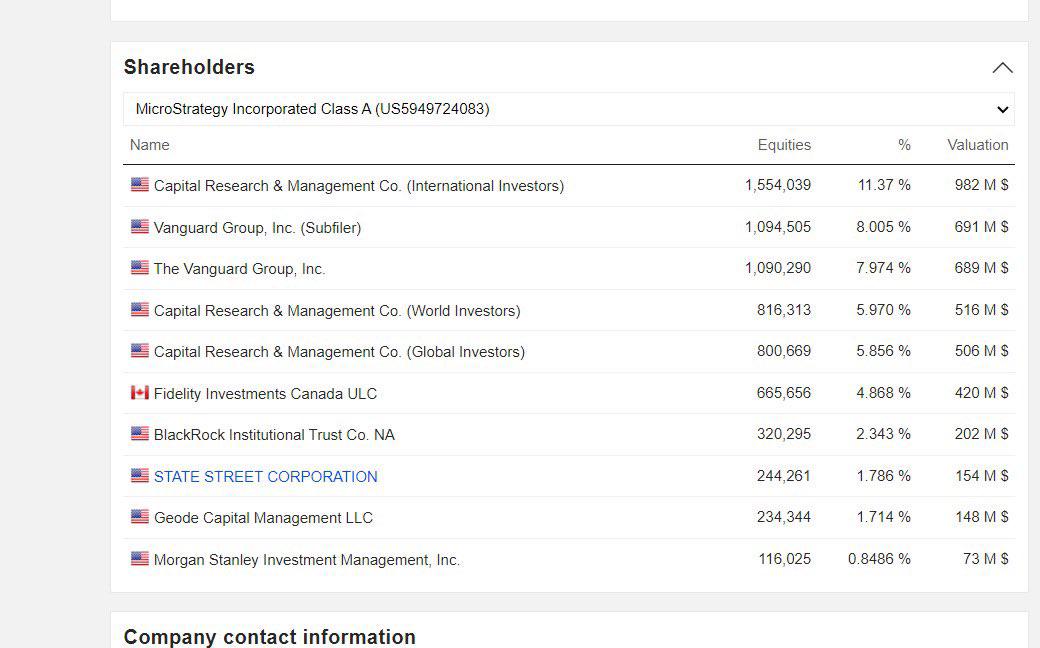The width and height of the screenshot is (1040, 648).
Task: Open the MicroStrategy Incorporated Class A security selector
Action: point(567,109)
